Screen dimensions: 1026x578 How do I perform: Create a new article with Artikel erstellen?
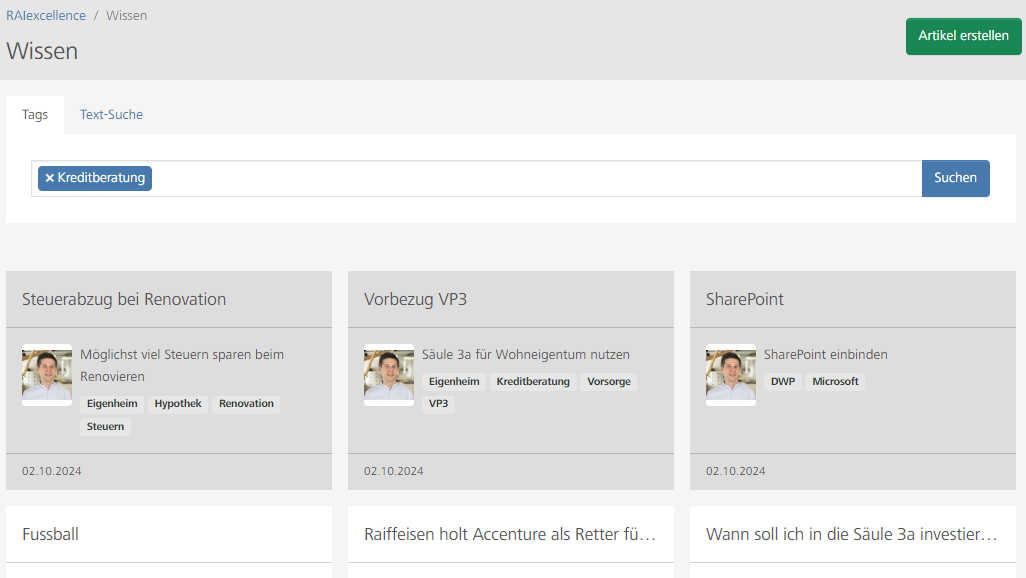point(963,36)
